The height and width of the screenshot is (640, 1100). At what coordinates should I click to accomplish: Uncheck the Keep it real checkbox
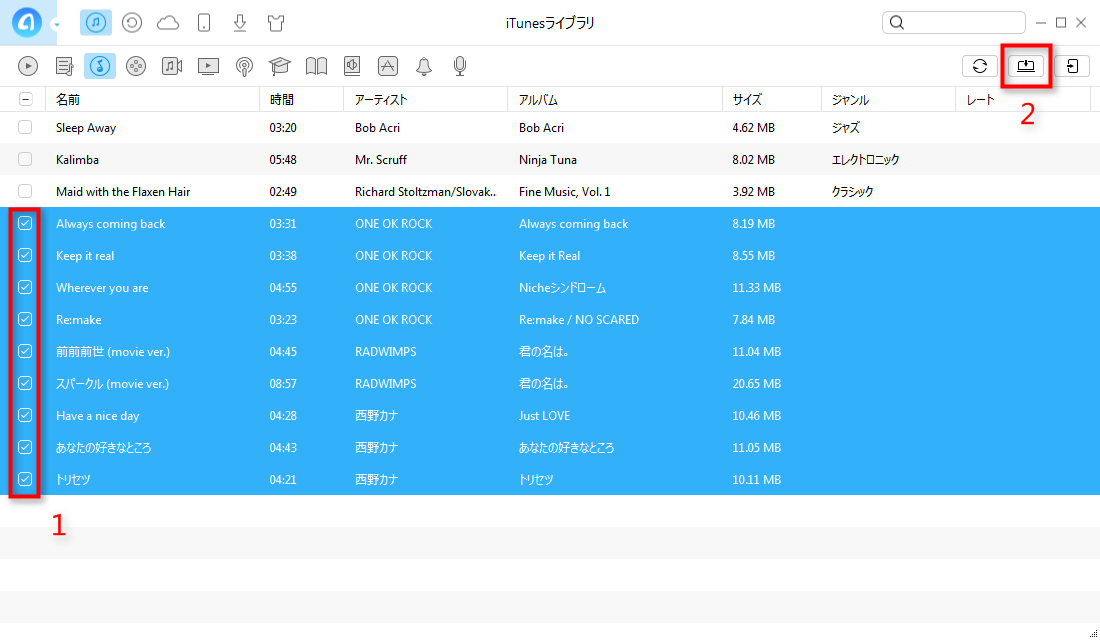(x=25, y=255)
